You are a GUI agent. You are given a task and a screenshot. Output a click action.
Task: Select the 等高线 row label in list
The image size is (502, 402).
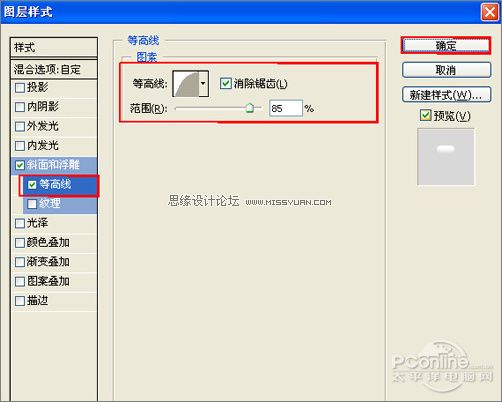(55, 184)
